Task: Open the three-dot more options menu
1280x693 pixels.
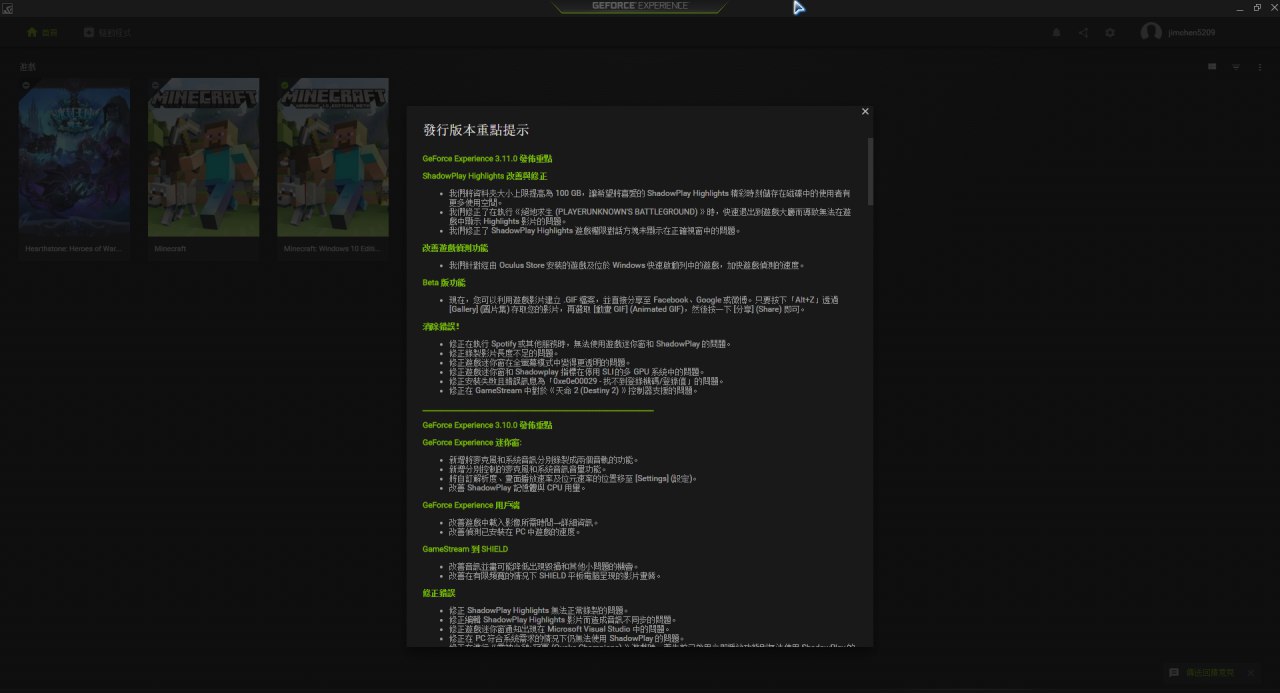Action: point(1259,67)
